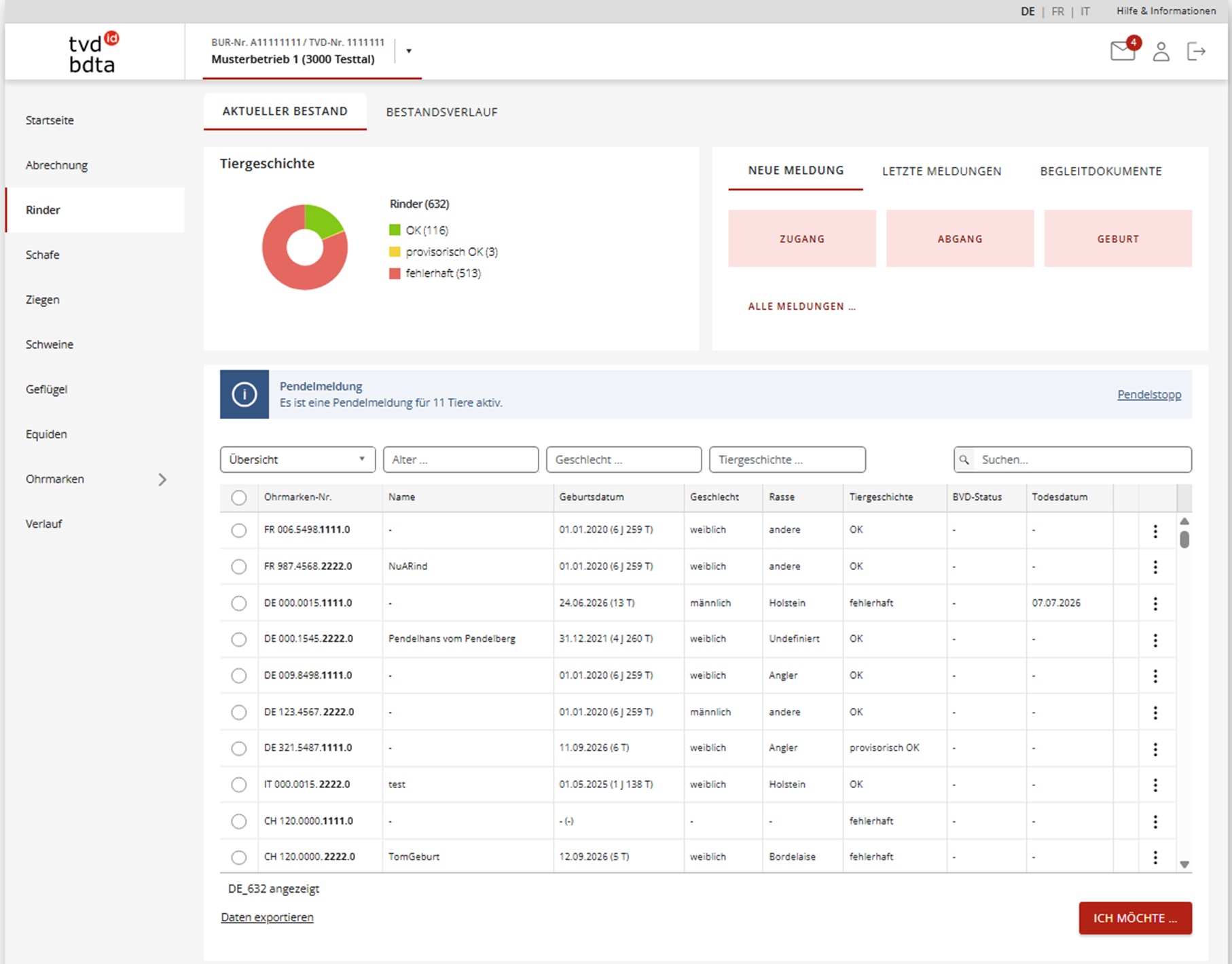Screen dimensions: 1232x964
Task: Click the Pendelmeldung info icon
Action: point(244,394)
